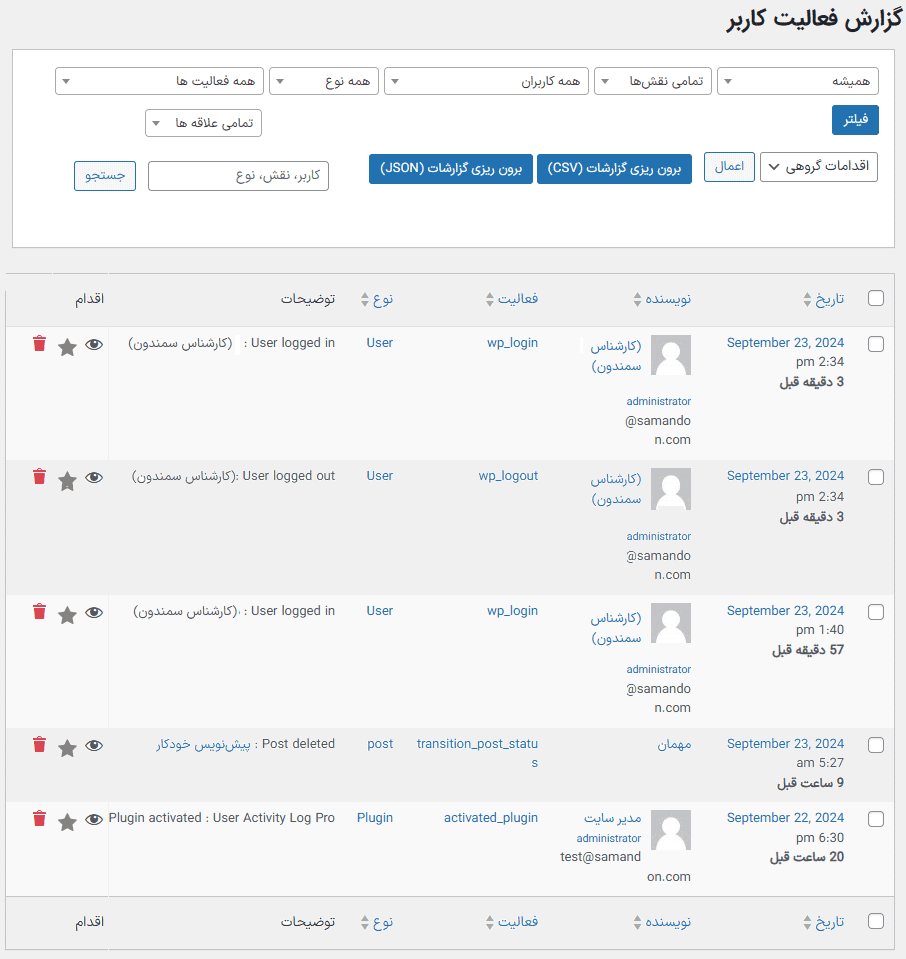Image resolution: width=906 pixels, height=959 pixels.
Task: Click the User type link in wp_logout row
Action: click(x=380, y=476)
